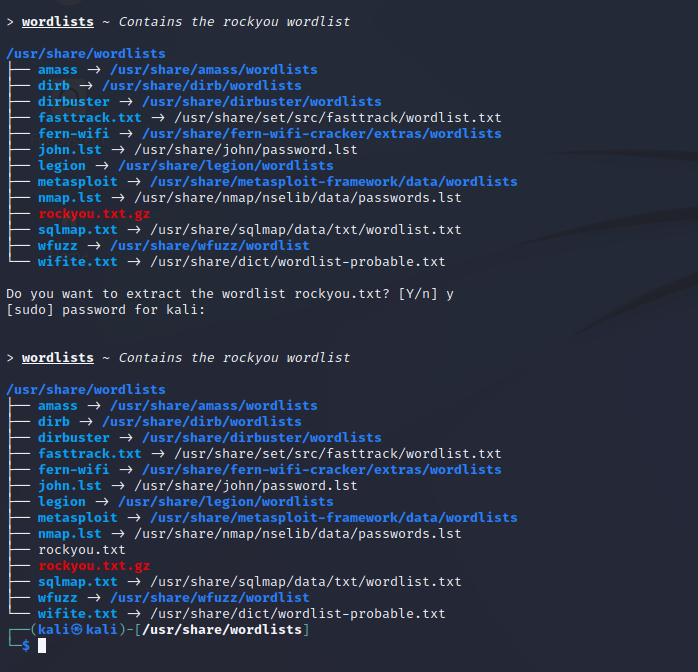
Task: Click 'wfuzz' entry in the first tree
Action: [57, 246]
